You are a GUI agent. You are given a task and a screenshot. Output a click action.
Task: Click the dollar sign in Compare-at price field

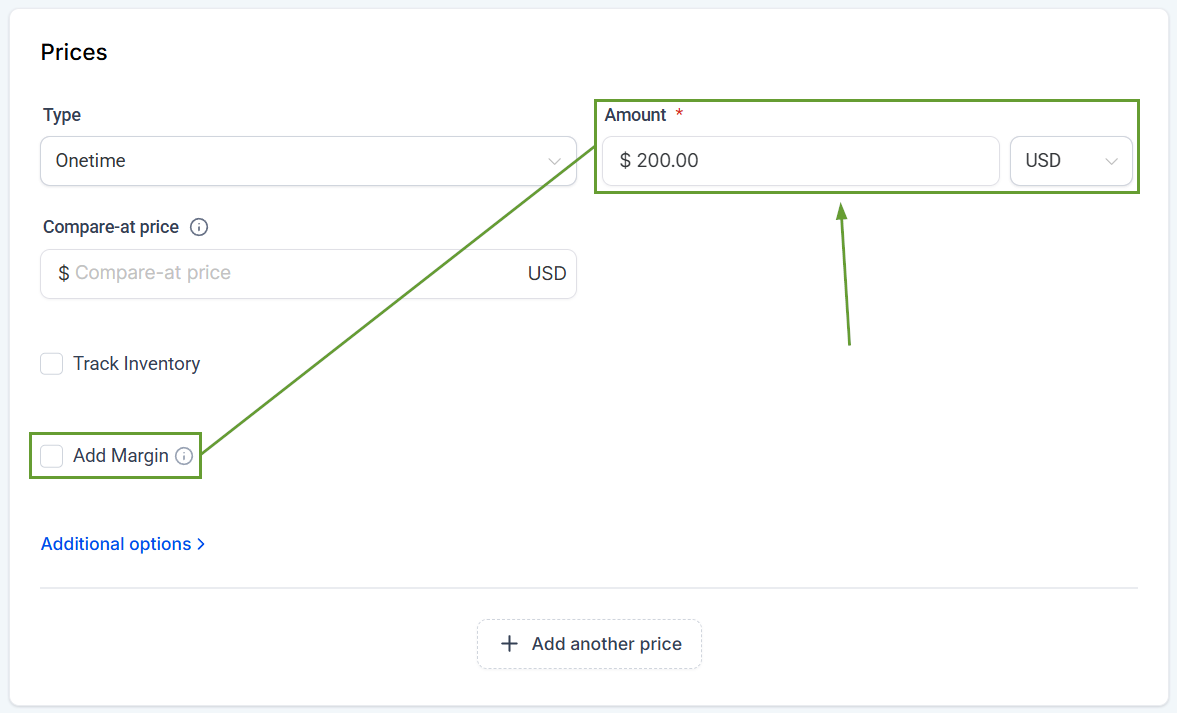[x=63, y=273]
